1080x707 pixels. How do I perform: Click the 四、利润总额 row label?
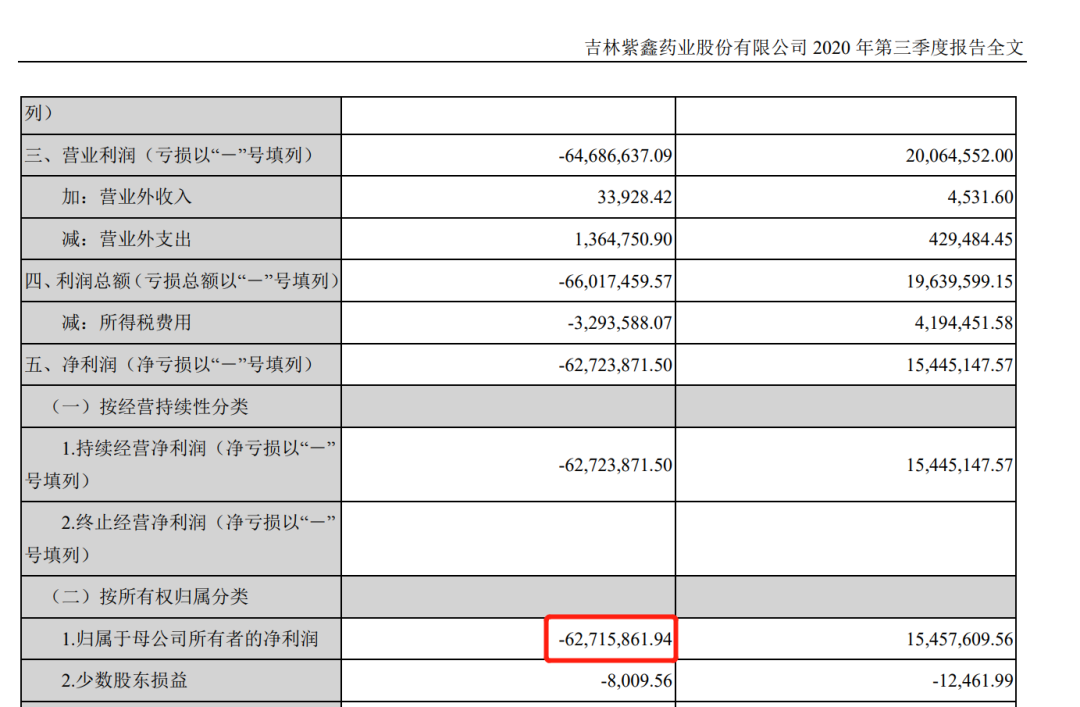coord(181,282)
